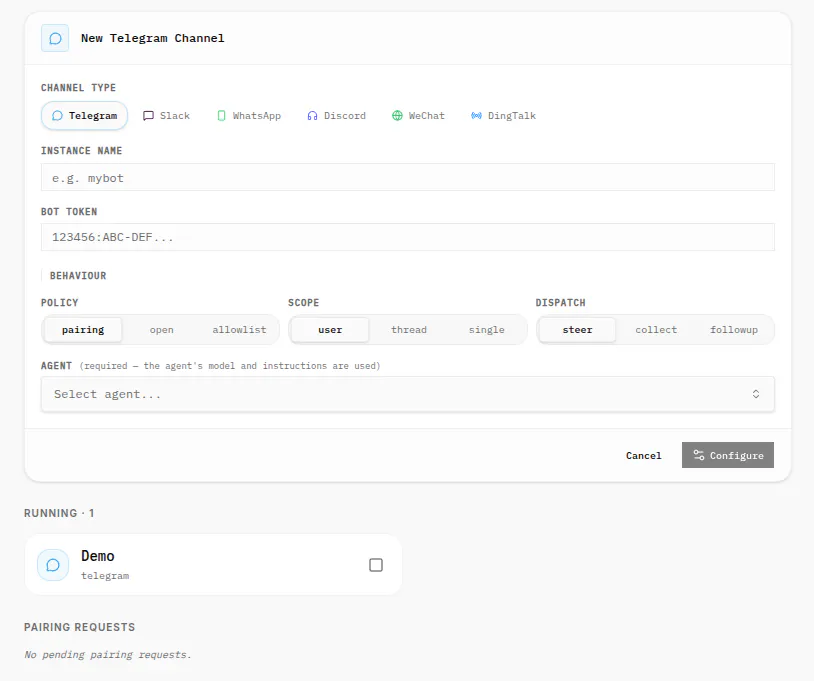This screenshot has width=814, height=681.
Task: Tick the checkbox on the Demo channel
Action: tap(376, 565)
